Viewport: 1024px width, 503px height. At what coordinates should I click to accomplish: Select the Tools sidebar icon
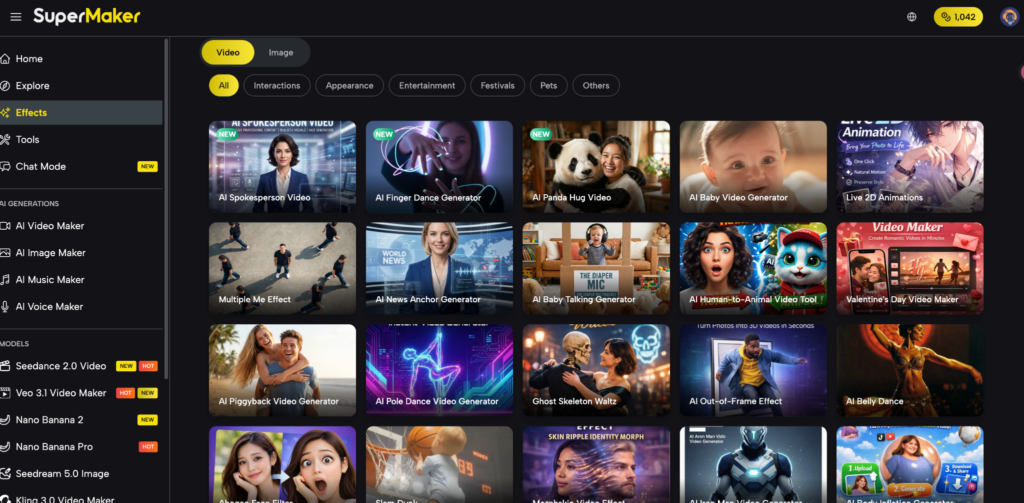[6, 140]
